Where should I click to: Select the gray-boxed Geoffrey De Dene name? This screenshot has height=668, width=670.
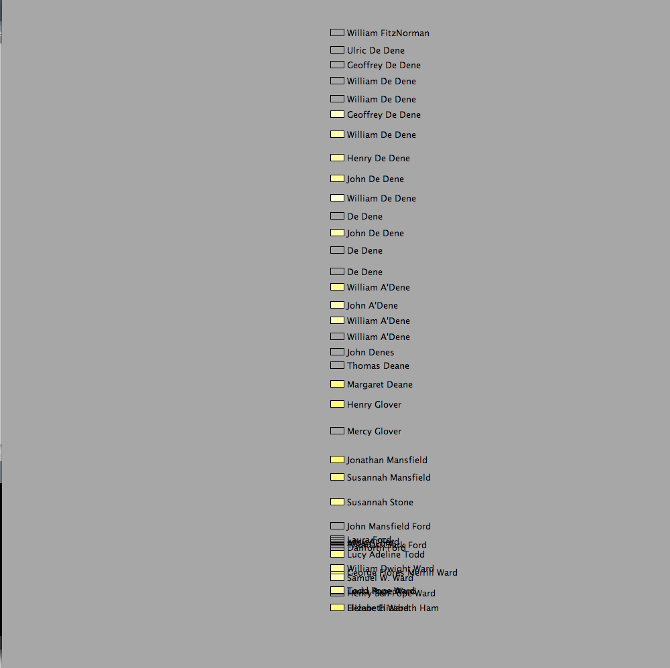click(384, 65)
